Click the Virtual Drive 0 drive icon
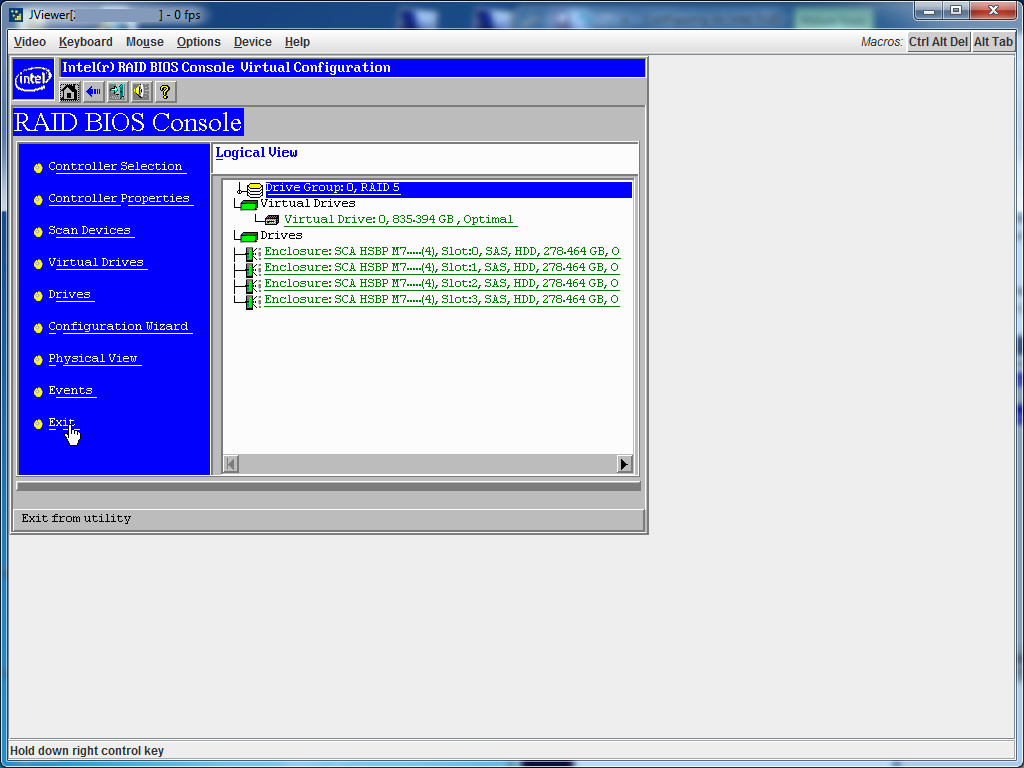Viewport: 1024px width, 768px height. point(272,220)
